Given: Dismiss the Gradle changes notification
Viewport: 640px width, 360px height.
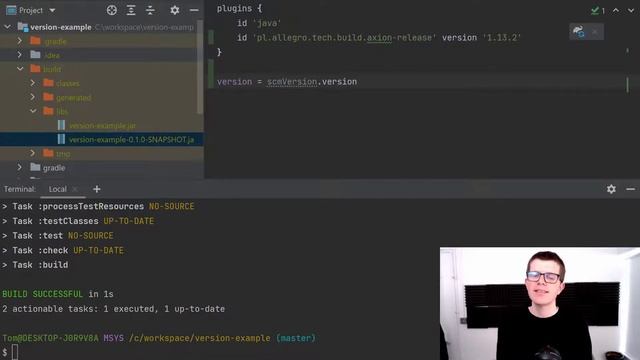Looking at the screenshot, I should pos(595,31).
